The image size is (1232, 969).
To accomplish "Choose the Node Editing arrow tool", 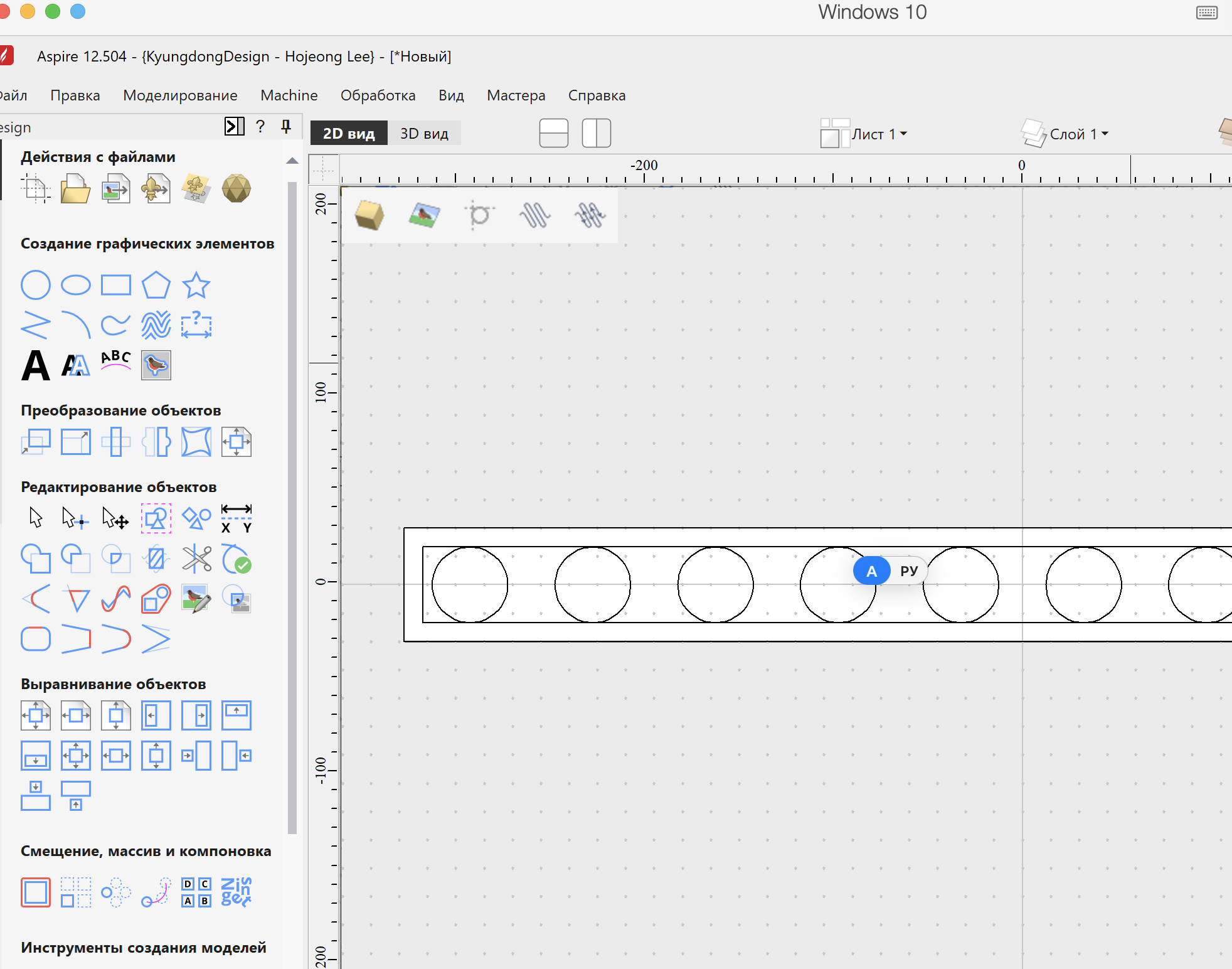I will pos(74,518).
